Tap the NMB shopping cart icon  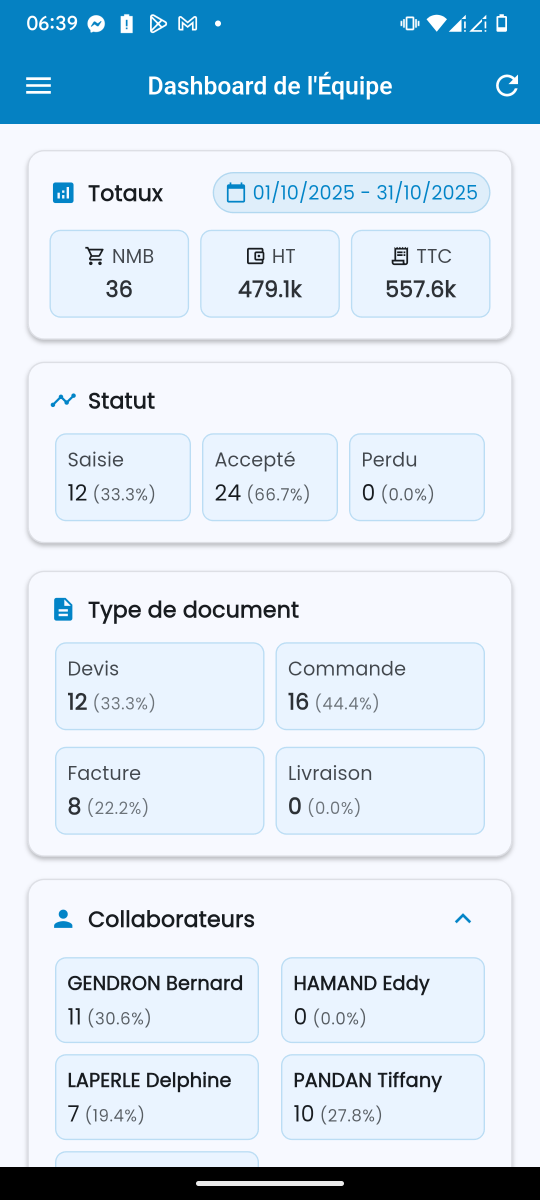(x=95, y=257)
